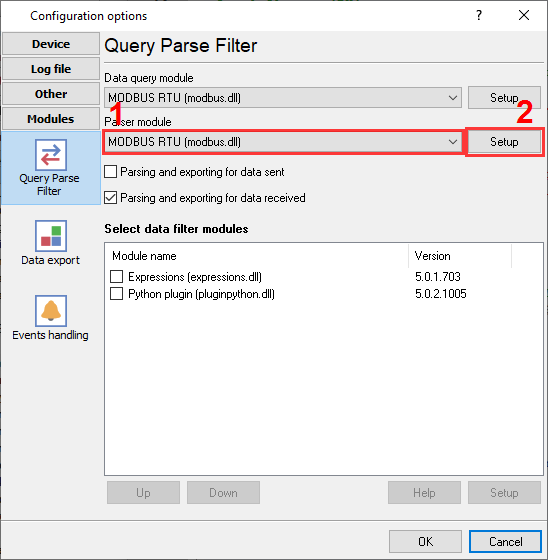The width and height of the screenshot is (548, 560).
Task: Click Setup for the Parser module
Action: tap(504, 142)
